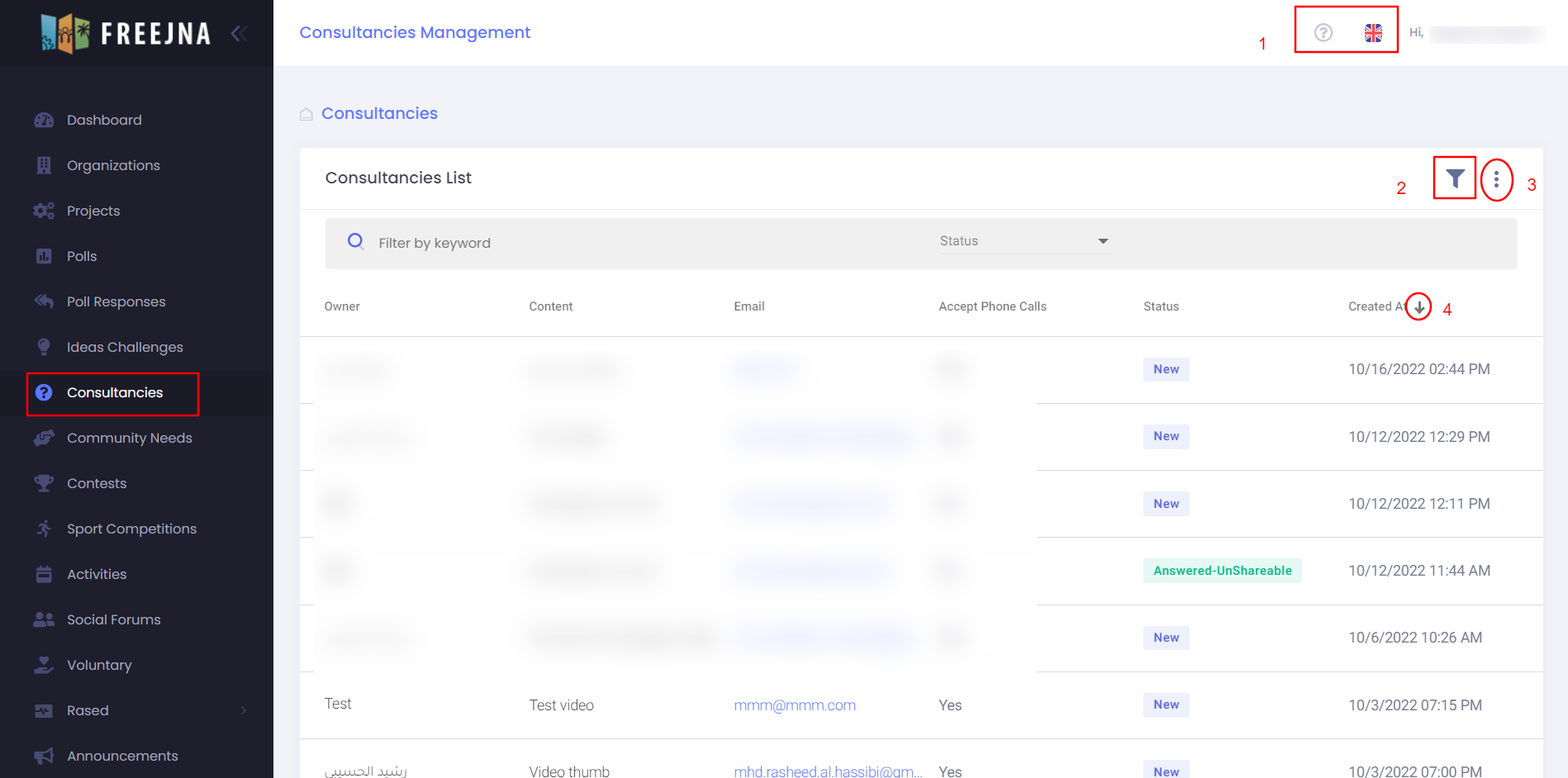The image size is (1568, 778).
Task: Open Dashboard from the sidebar
Action: click(104, 120)
